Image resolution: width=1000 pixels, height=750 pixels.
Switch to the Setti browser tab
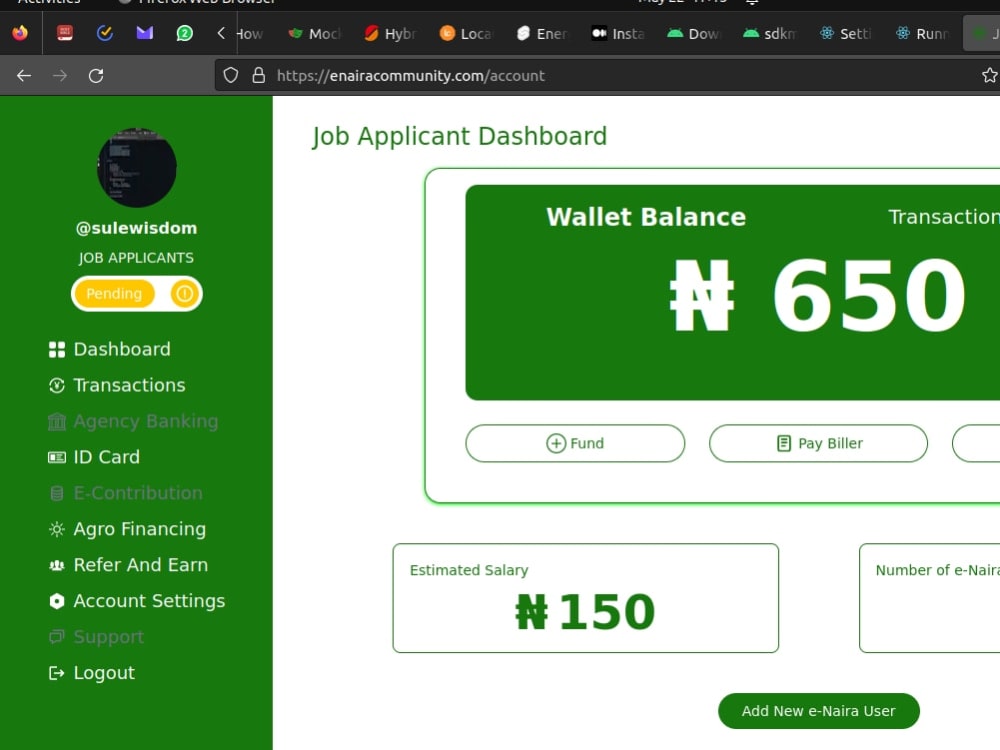[846, 33]
